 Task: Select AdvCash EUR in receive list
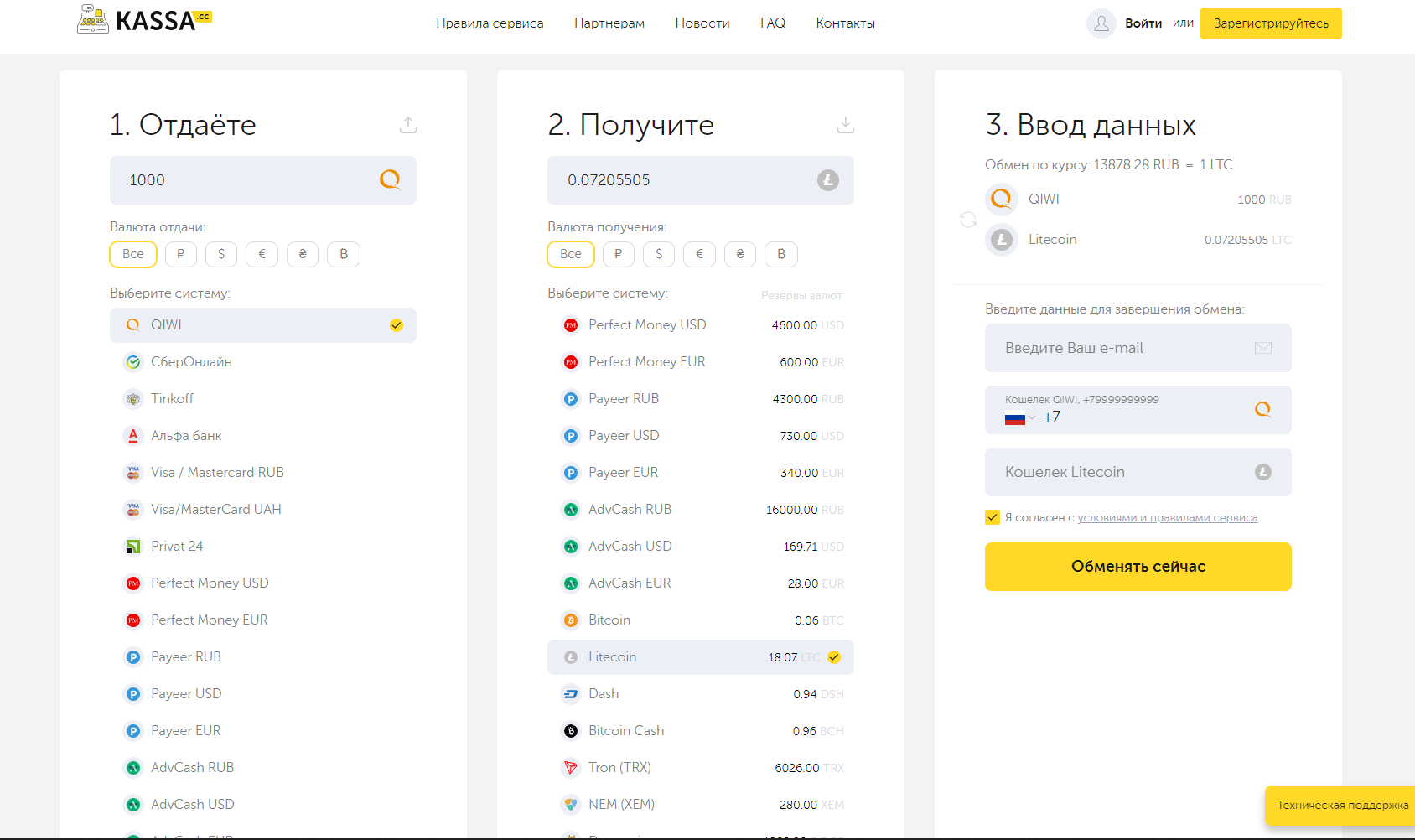click(x=701, y=583)
